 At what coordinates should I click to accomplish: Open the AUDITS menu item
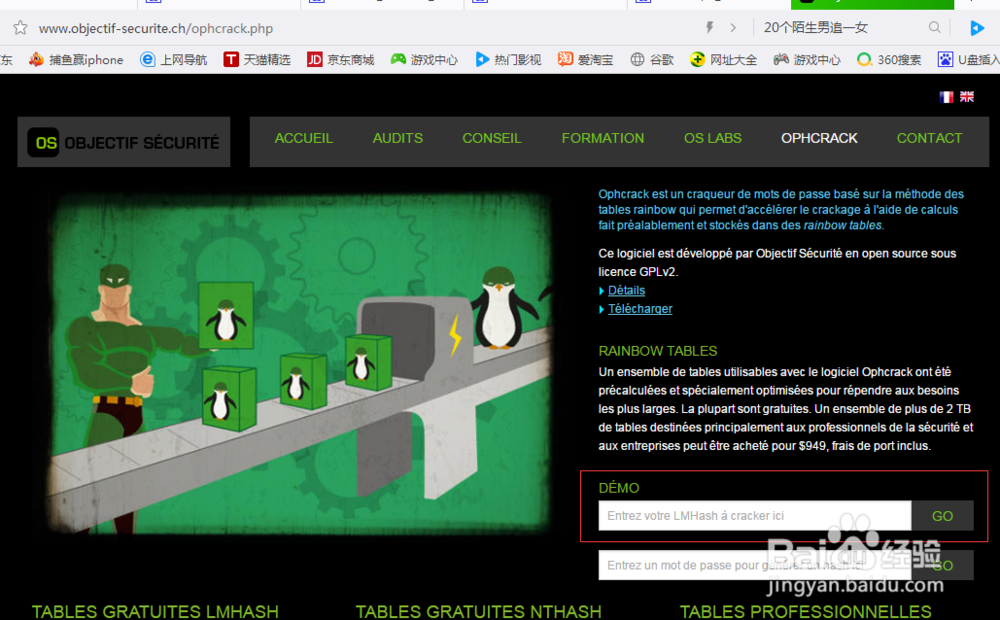coord(397,138)
